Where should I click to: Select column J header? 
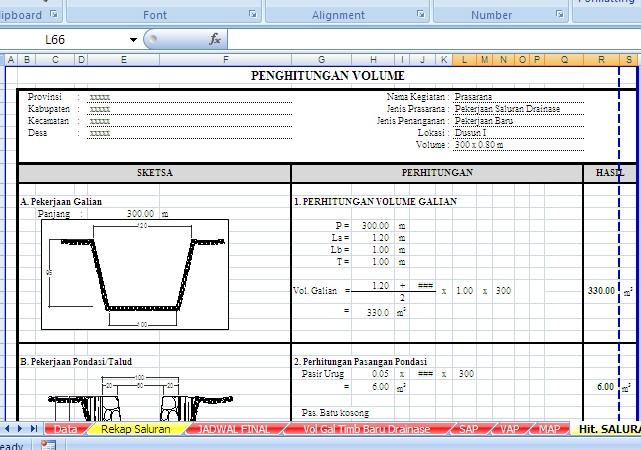pyautogui.click(x=422, y=60)
